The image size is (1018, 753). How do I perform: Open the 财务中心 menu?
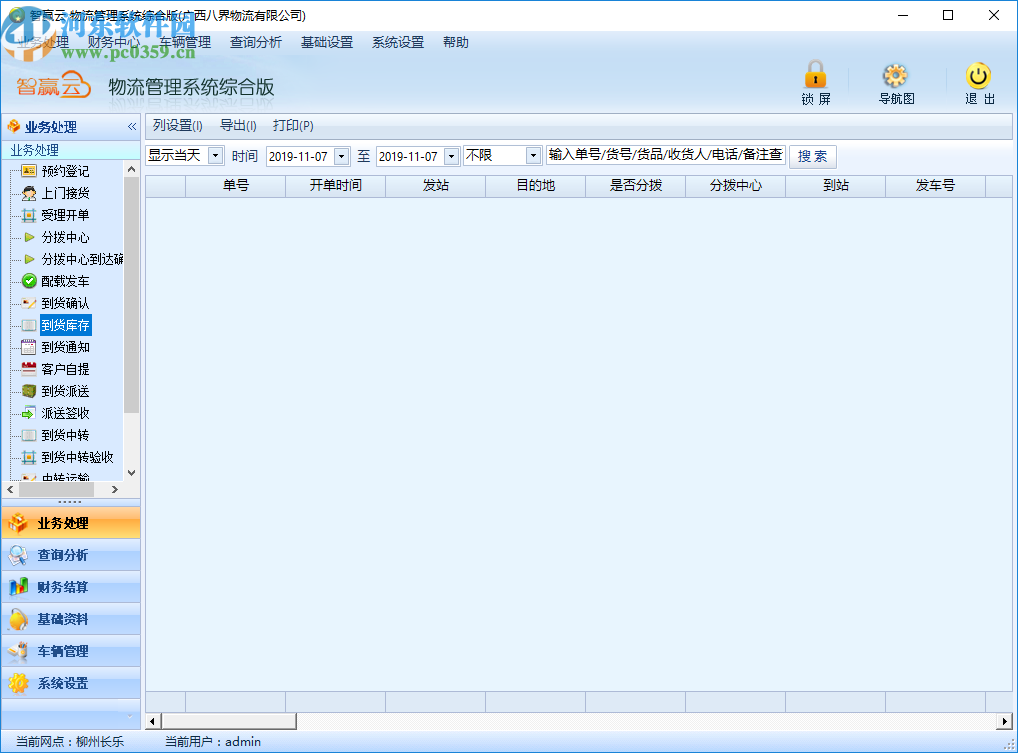[x=114, y=42]
